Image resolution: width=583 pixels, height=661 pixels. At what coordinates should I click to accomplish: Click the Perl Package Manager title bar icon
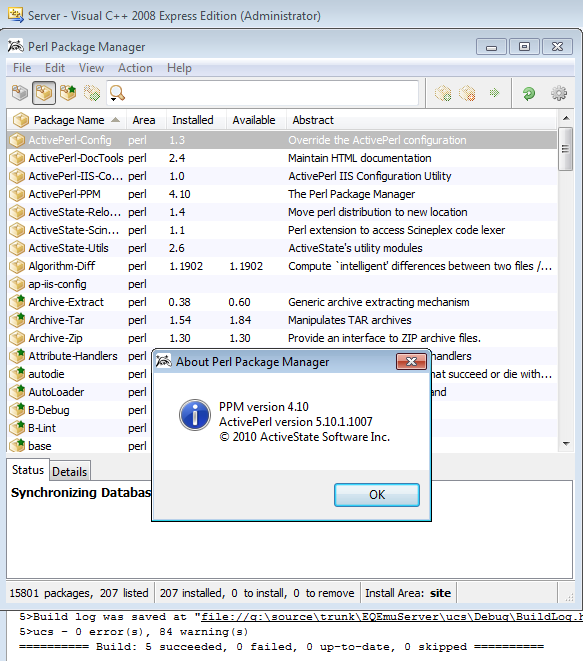coord(16,46)
